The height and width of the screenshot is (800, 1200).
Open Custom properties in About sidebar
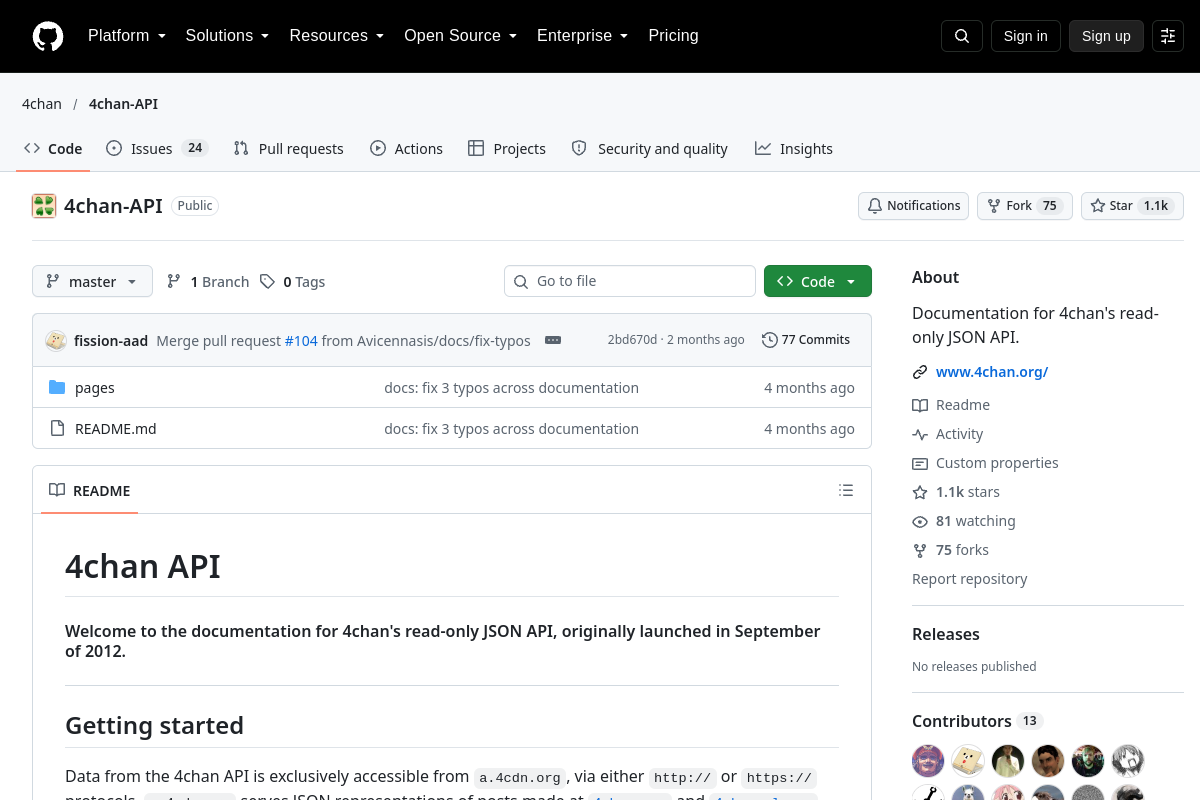[x=985, y=463]
